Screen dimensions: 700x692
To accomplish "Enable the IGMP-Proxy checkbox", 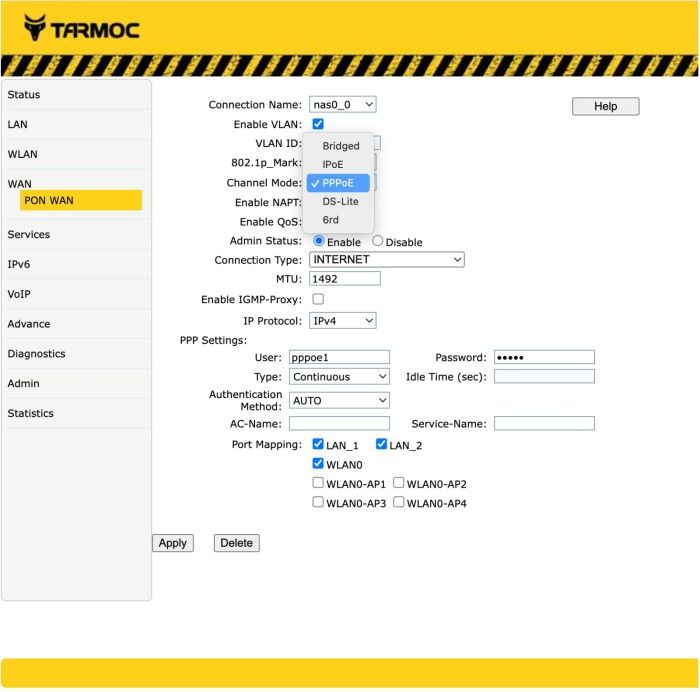I will pos(318,299).
